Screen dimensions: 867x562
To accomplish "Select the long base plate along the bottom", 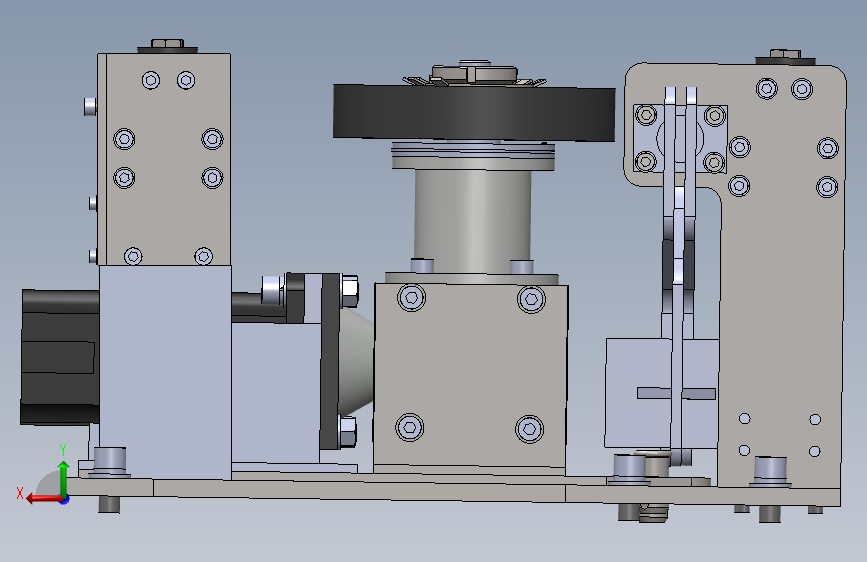I will (x=453, y=490).
